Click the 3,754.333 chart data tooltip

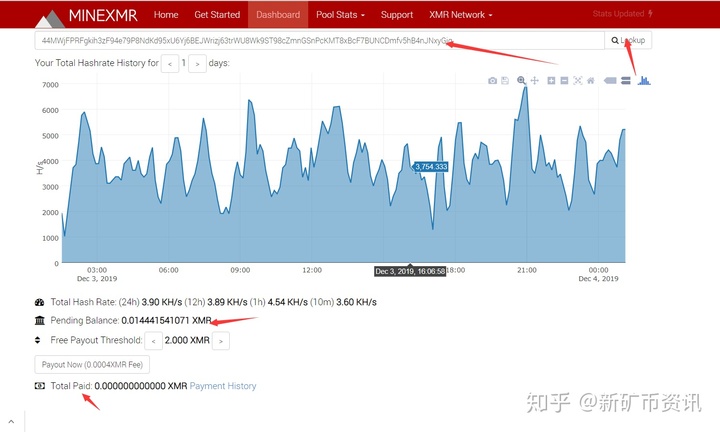[x=431, y=167]
